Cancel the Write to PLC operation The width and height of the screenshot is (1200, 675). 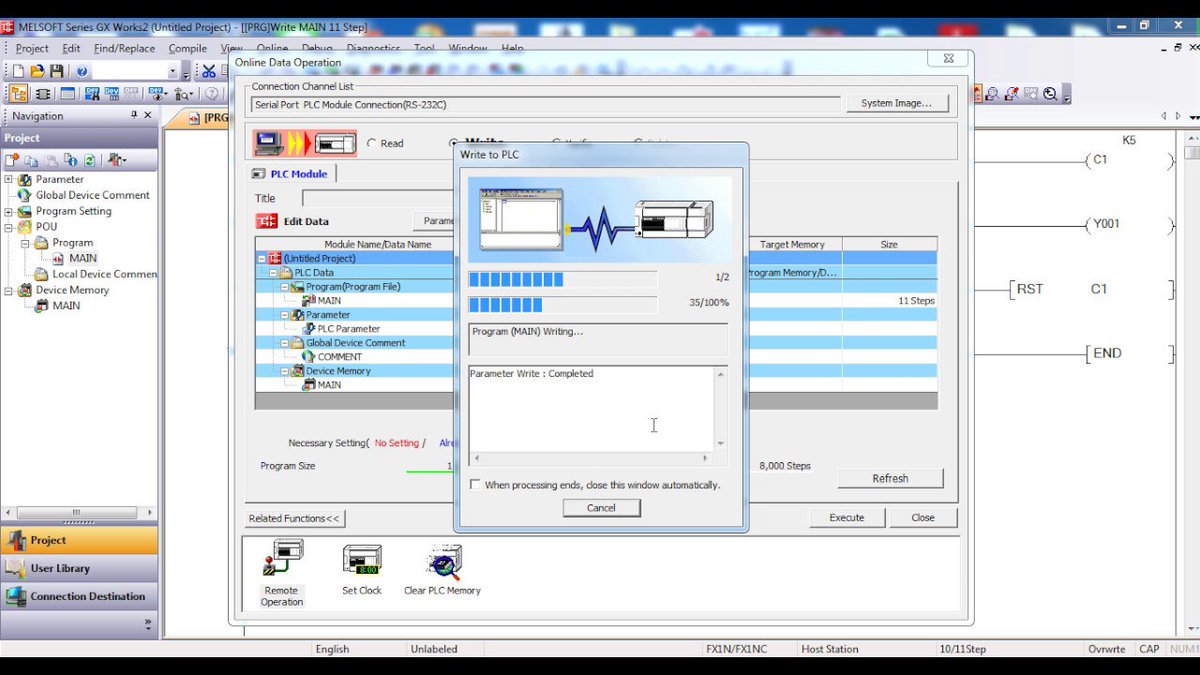(x=601, y=508)
